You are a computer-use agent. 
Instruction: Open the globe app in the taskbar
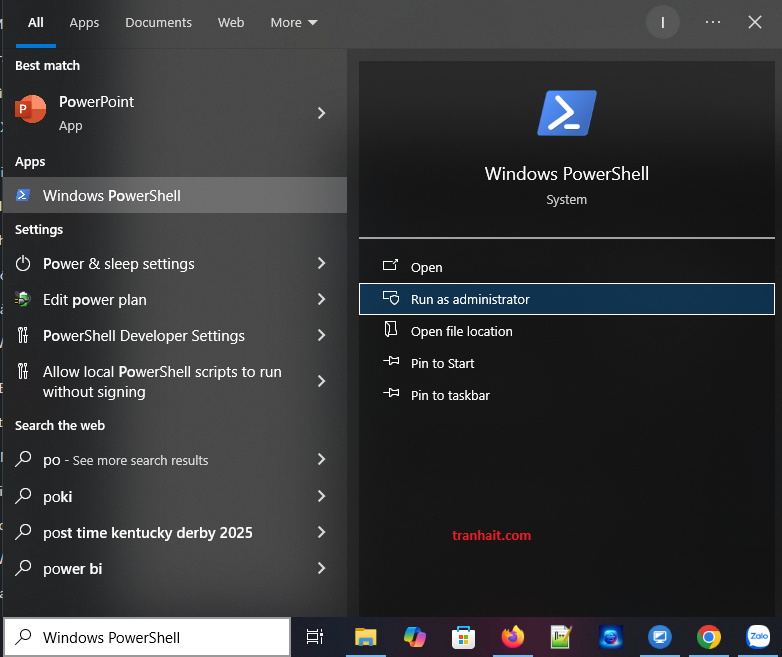(611, 637)
